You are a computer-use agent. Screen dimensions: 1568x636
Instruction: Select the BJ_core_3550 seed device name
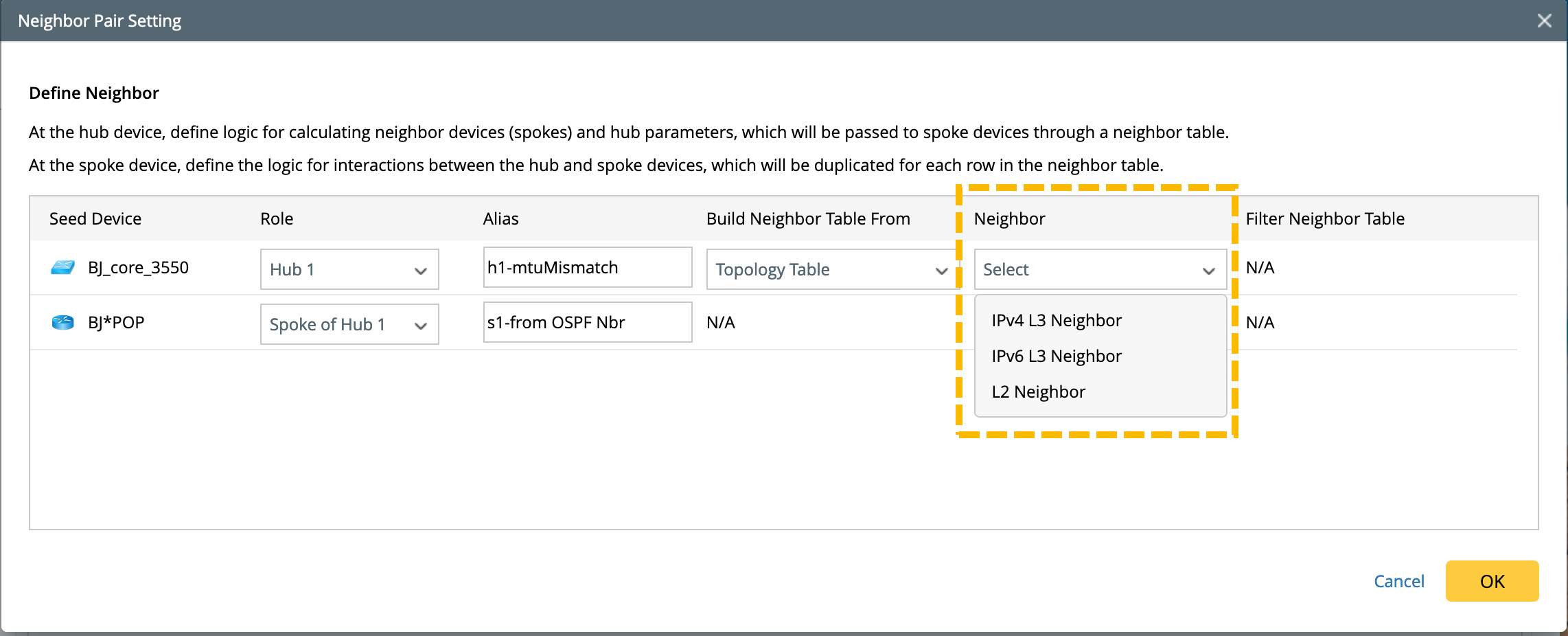click(138, 268)
